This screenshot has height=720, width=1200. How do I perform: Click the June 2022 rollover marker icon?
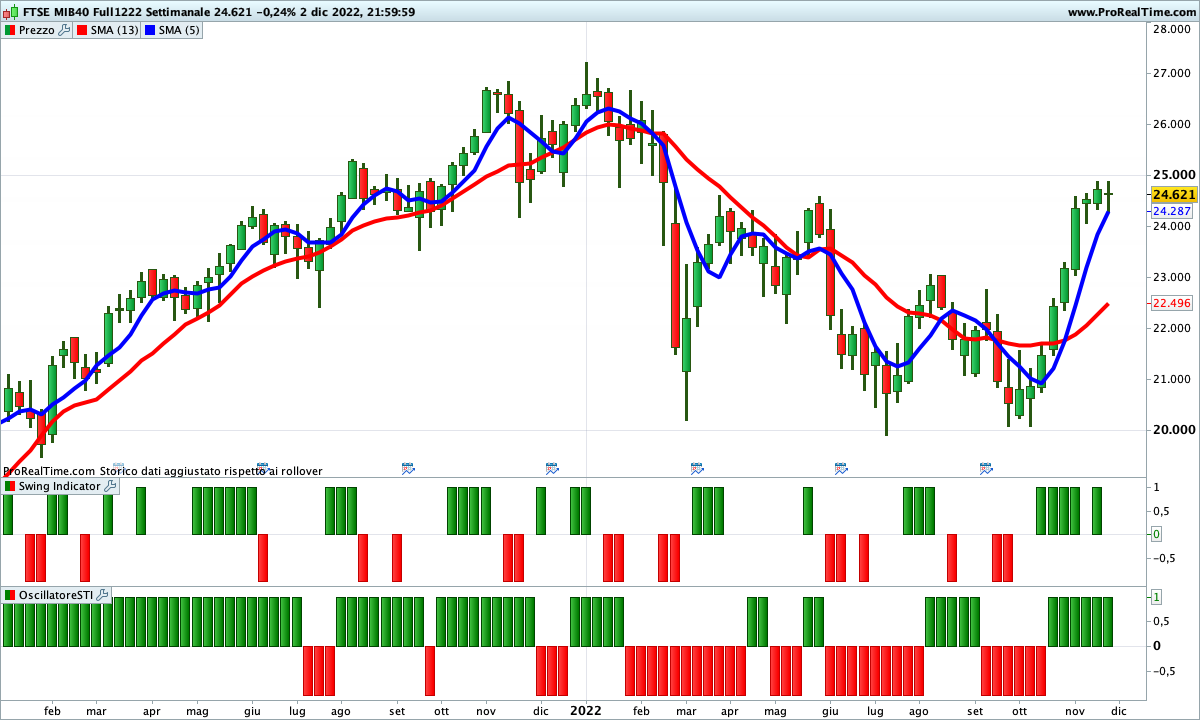coord(841,467)
